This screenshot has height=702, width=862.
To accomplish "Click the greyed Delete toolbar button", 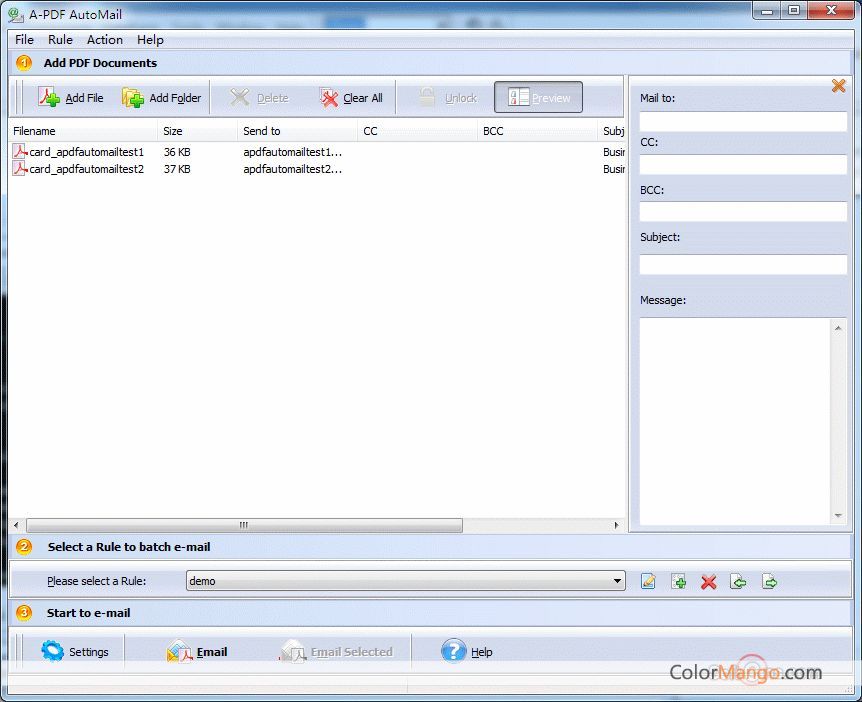I will [259, 98].
